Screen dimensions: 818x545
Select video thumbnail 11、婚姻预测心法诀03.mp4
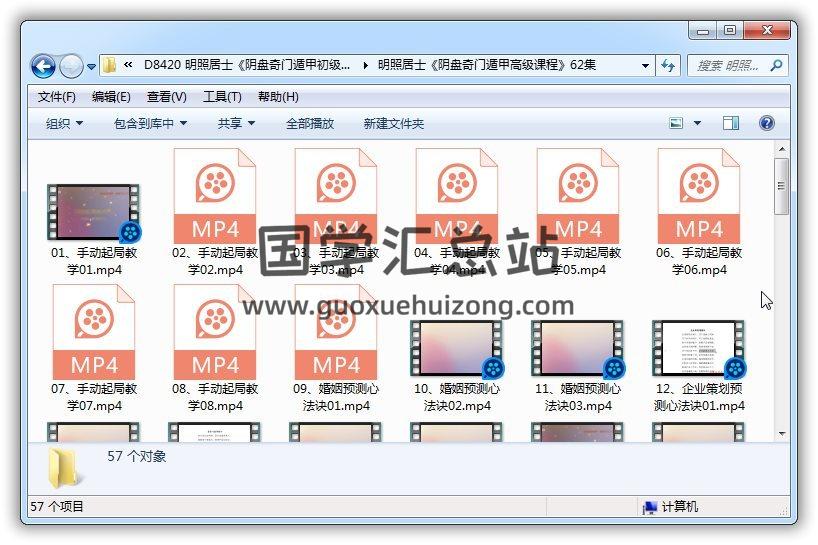[578, 348]
